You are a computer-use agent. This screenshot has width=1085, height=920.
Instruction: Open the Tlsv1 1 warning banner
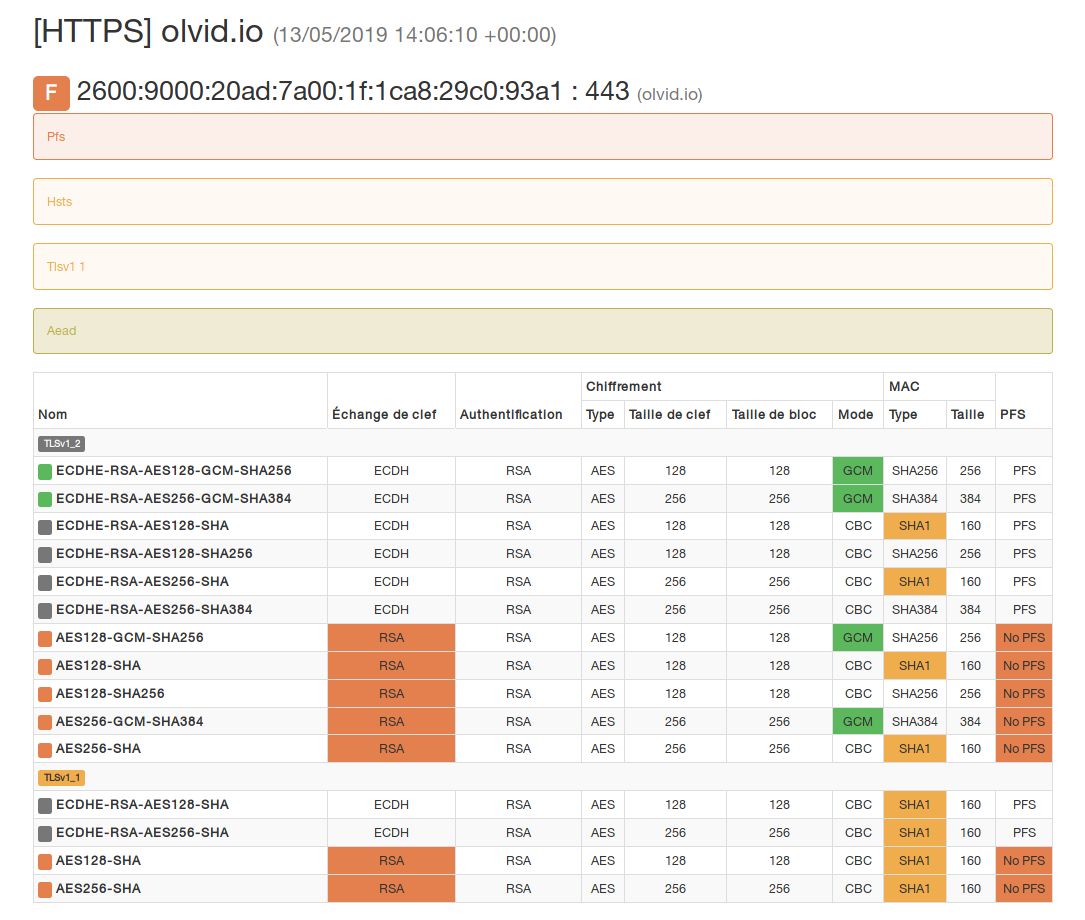click(x=542, y=266)
